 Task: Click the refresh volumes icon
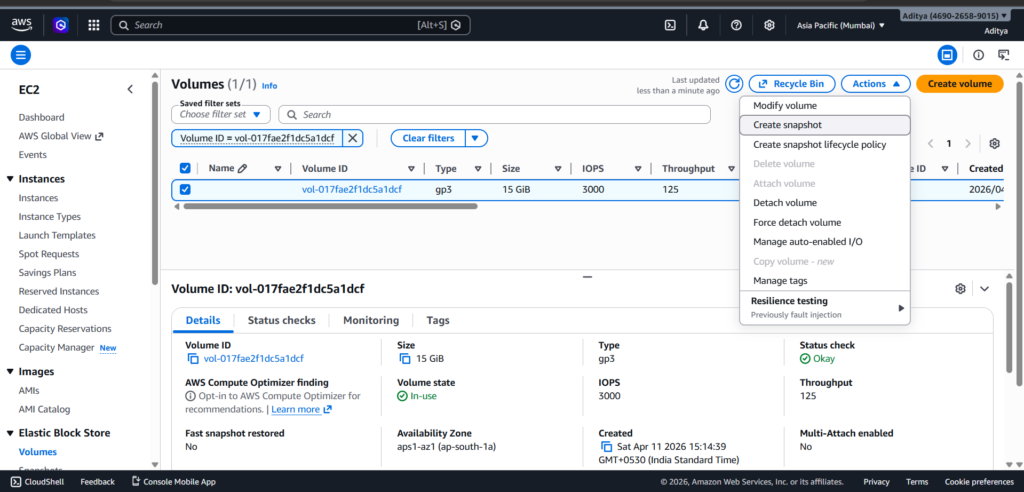734,84
